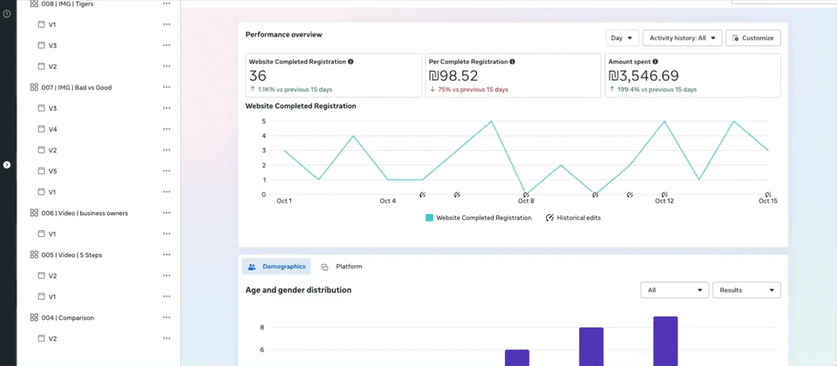837x366 pixels.
Task: Click the Performance overview heading
Action: point(283,35)
